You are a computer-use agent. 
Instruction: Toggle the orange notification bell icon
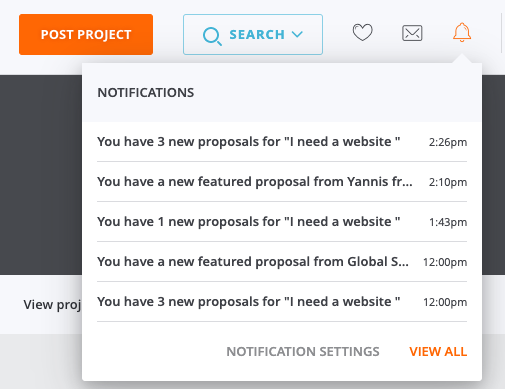(462, 32)
